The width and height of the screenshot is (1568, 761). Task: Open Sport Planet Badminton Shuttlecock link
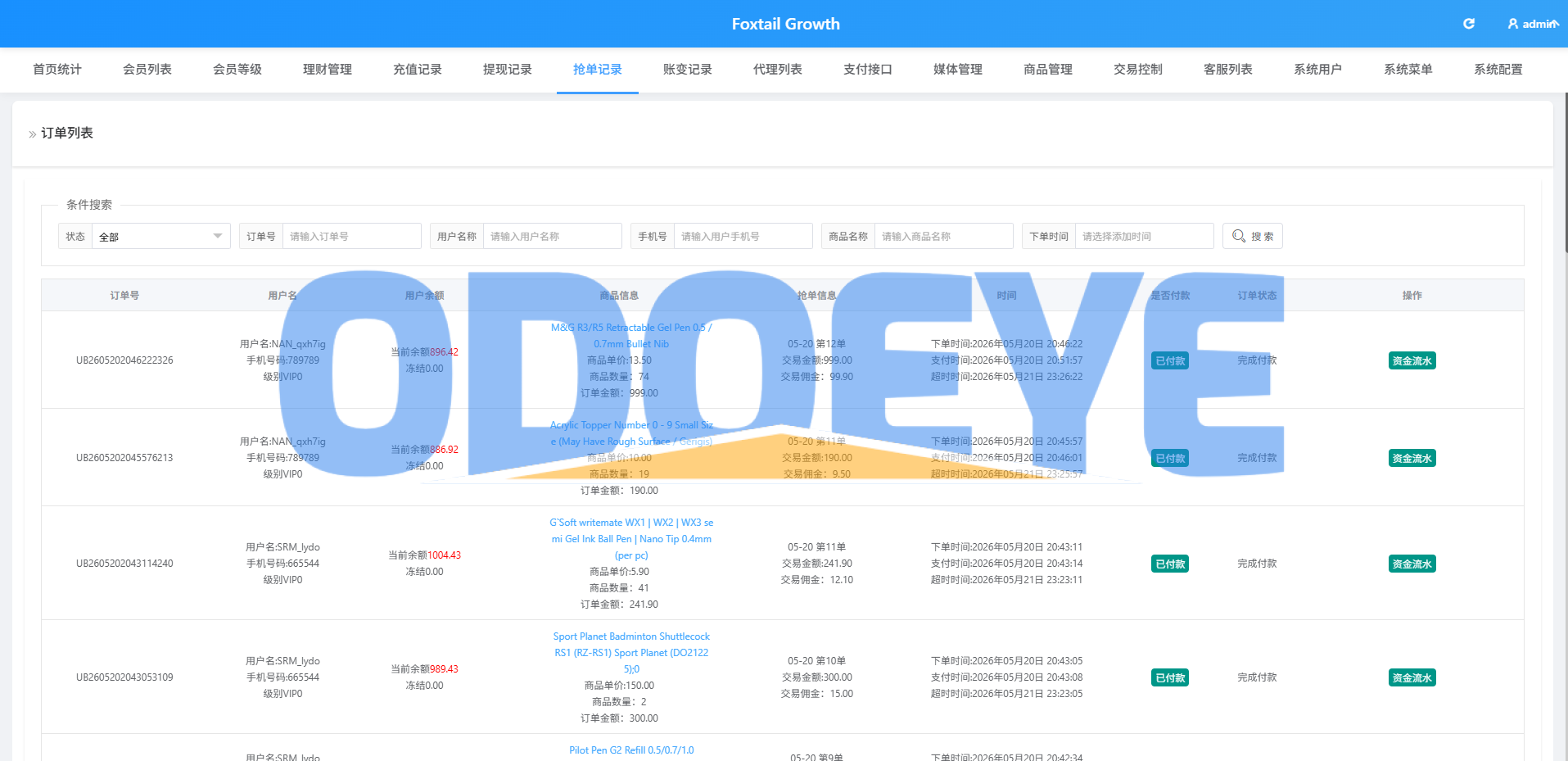631,653
